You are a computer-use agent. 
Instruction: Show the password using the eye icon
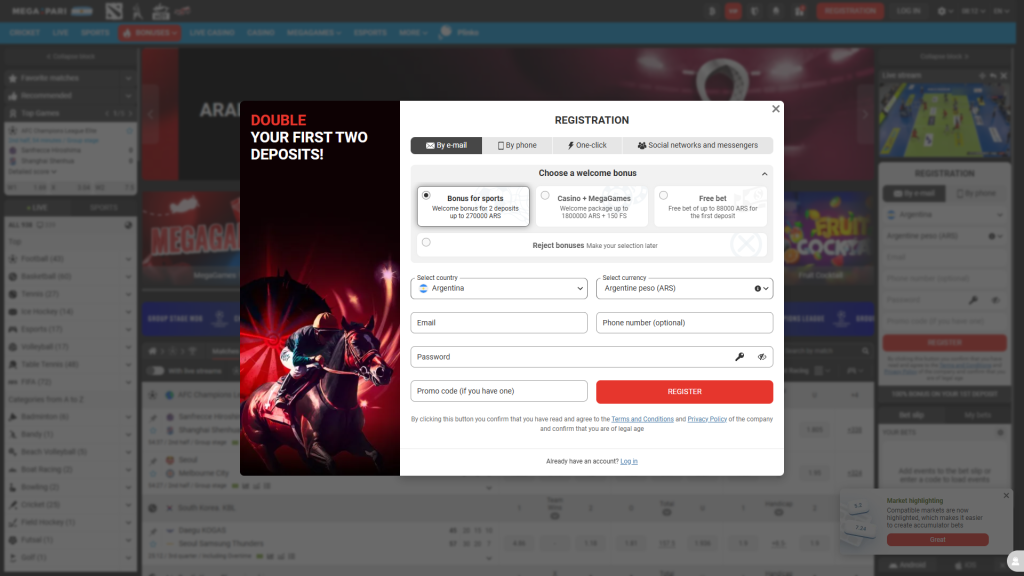click(762, 357)
